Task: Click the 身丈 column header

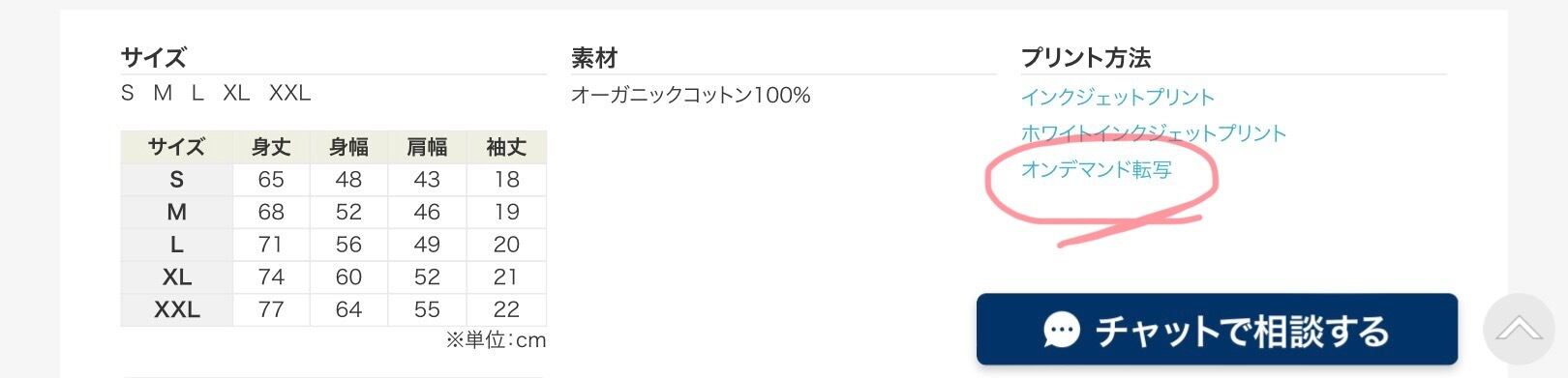Action: (271, 147)
